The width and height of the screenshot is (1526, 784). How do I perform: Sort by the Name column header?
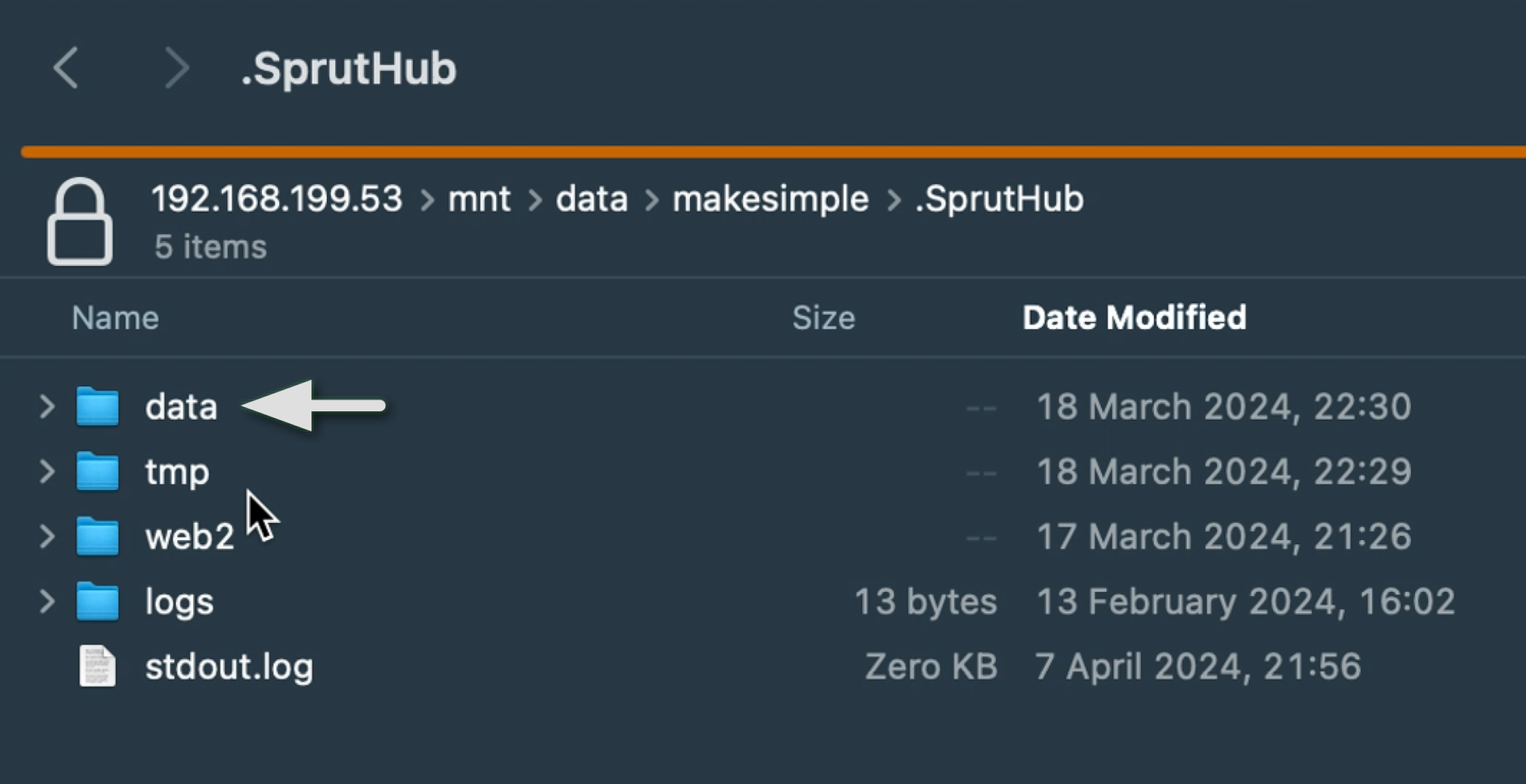point(115,318)
